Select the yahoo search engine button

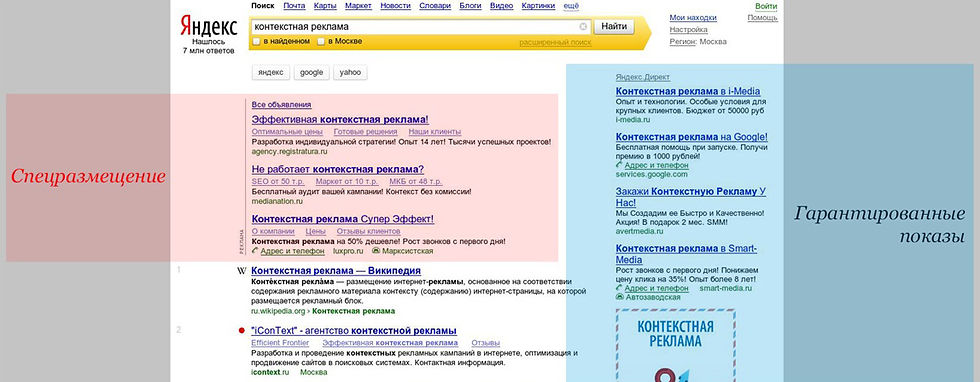[350, 73]
